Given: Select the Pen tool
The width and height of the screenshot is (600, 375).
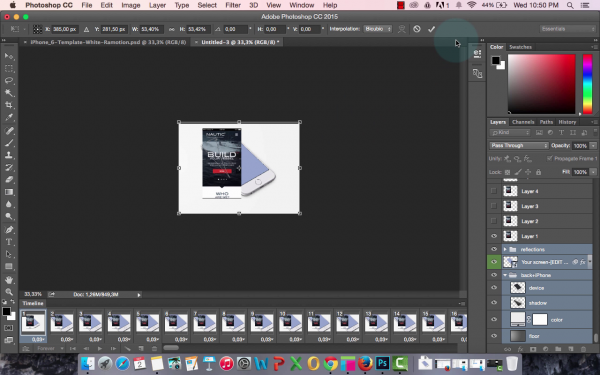Looking at the screenshot, I should coord(9,230).
